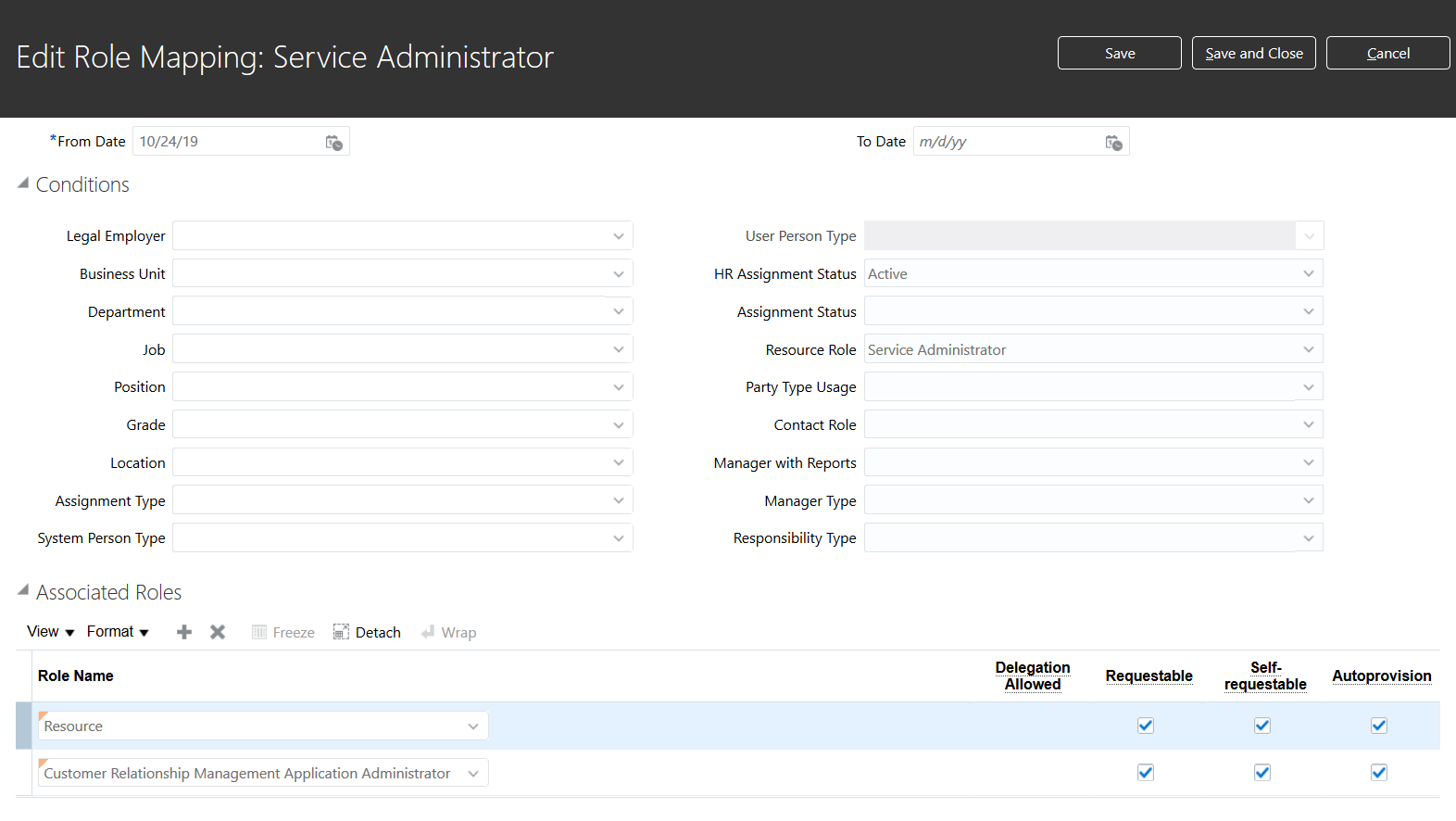This screenshot has height=821, width=1456.
Task: Open the Format menu
Action: [118, 632]
